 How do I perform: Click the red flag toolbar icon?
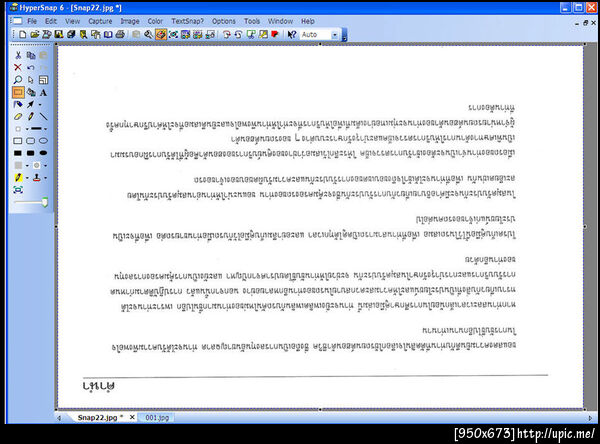[275, 34]
